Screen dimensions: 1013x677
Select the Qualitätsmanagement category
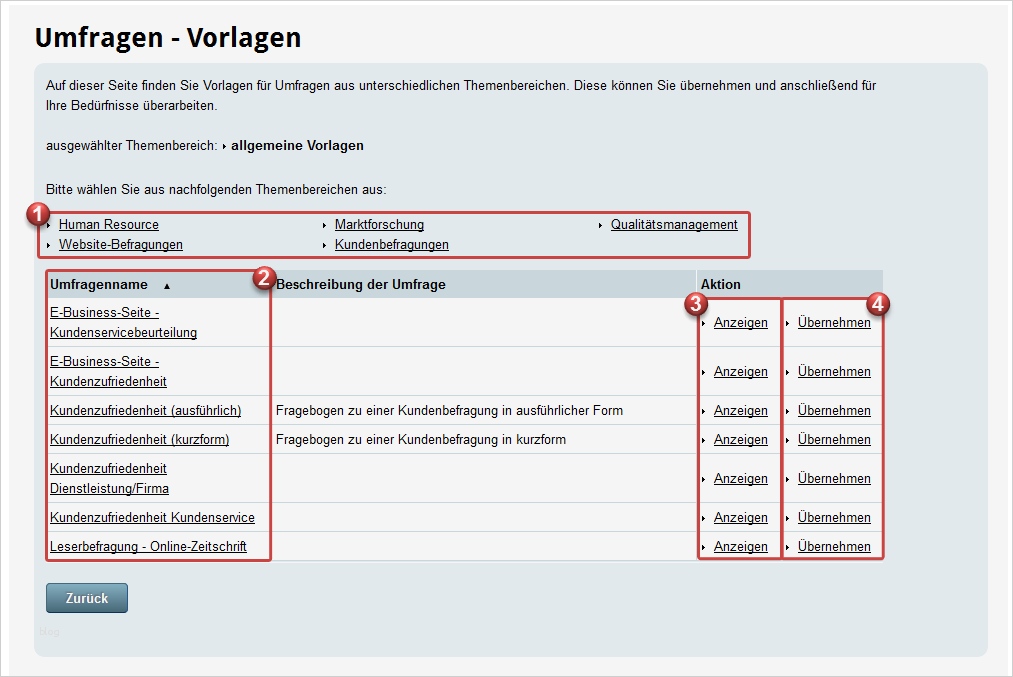coord(673,225)
